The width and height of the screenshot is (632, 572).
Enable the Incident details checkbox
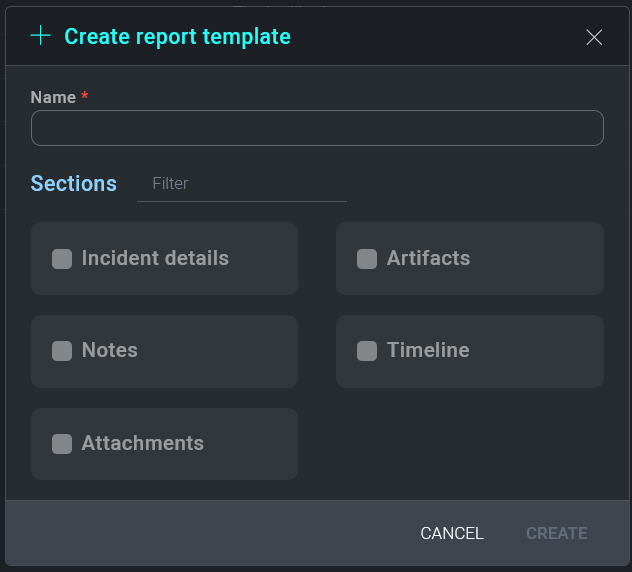(62, 259)
